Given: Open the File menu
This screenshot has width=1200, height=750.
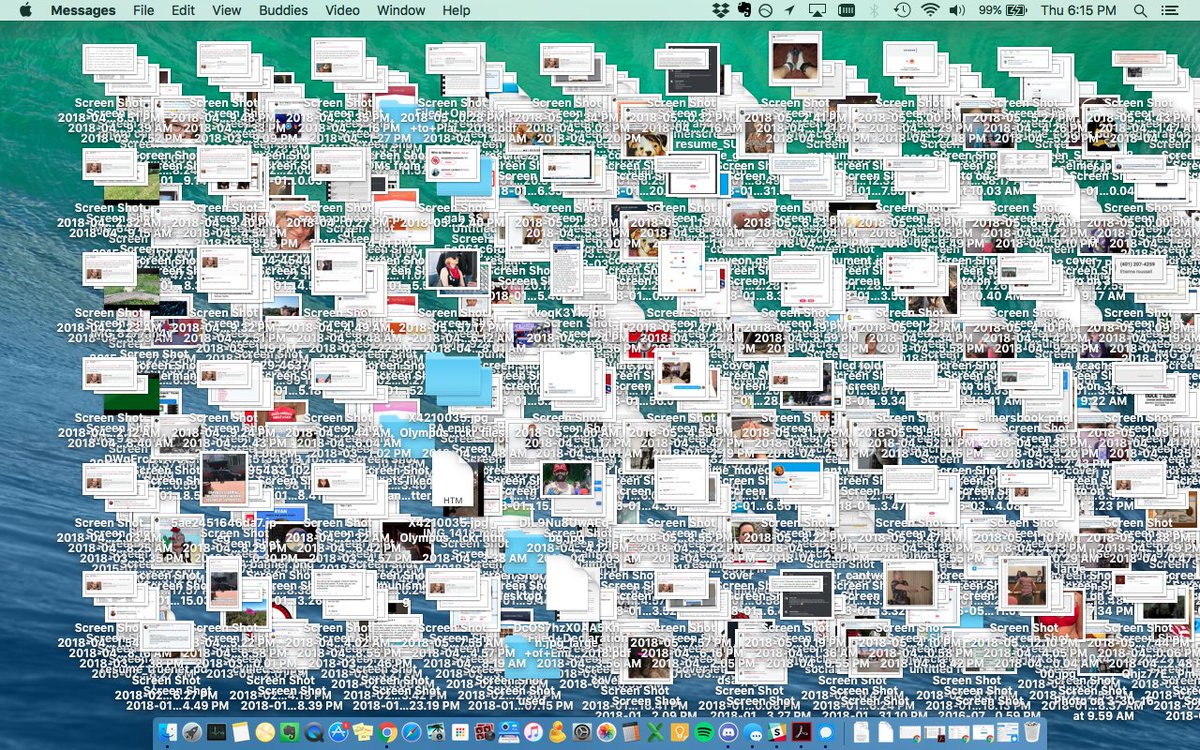Looking at the screenshot, I should point(143,10).
